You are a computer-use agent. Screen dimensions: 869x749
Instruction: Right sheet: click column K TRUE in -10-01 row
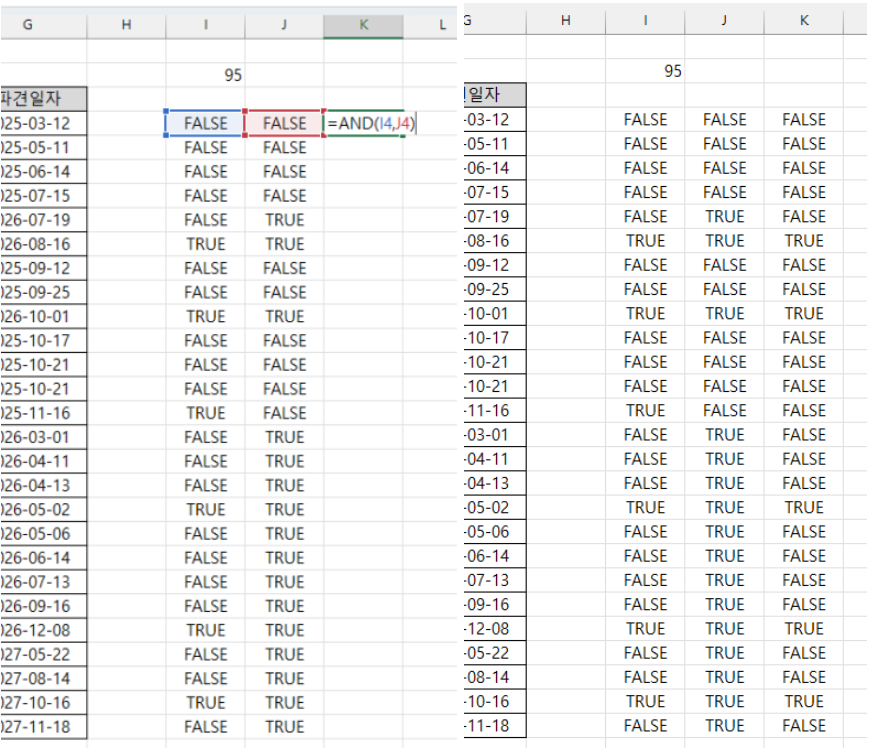[x=804, y=313]
